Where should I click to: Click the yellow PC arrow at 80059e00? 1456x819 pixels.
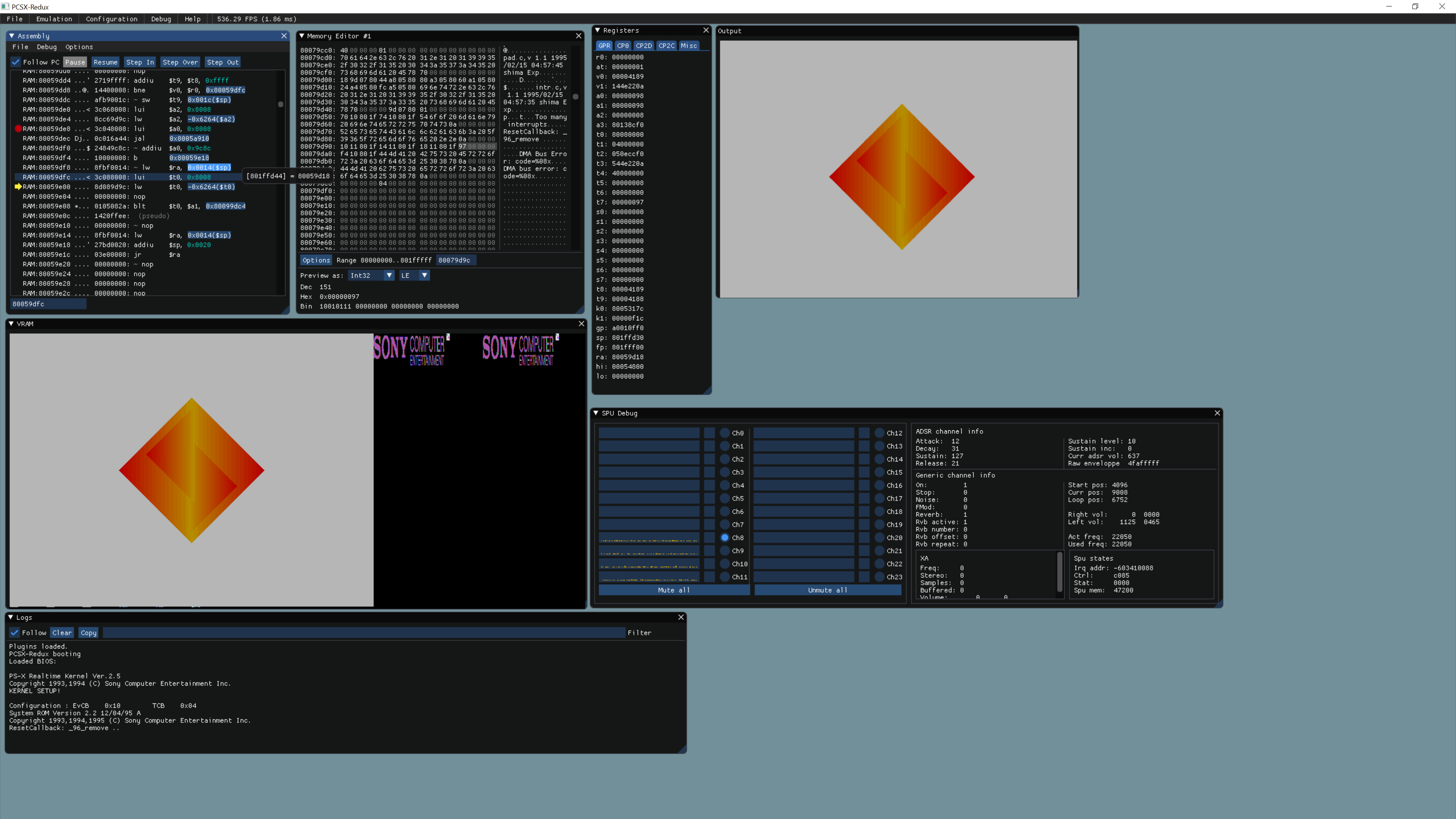tap(18, 187)
